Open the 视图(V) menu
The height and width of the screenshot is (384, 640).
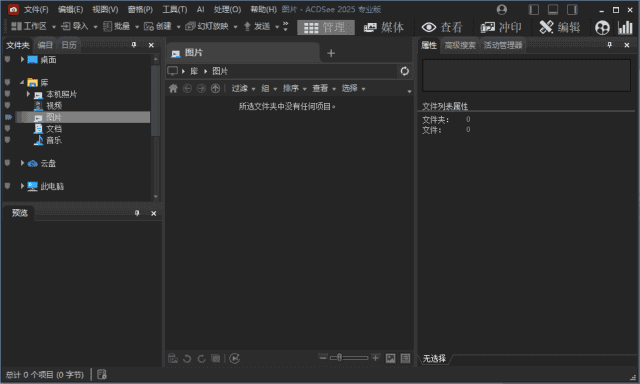tap(105, 9)
